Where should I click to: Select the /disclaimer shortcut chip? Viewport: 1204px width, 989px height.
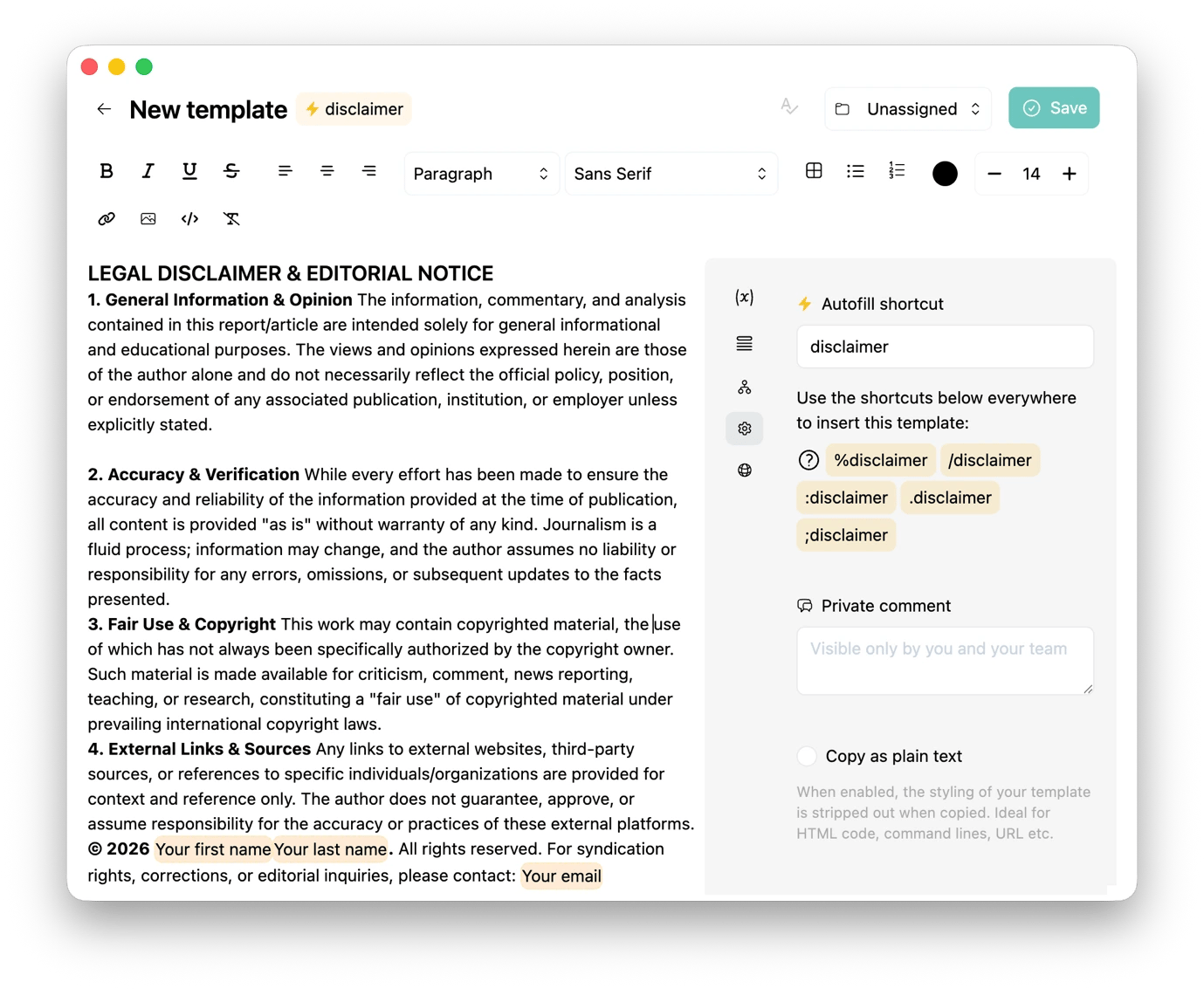[990, 460]
